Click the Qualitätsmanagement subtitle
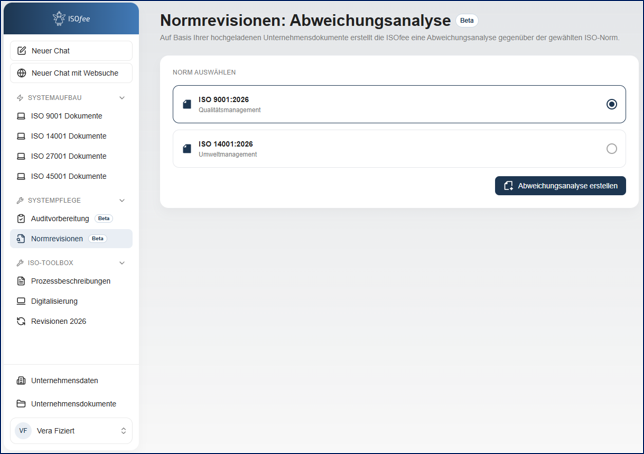Screen dimensions: 644x454 point(230,110)
